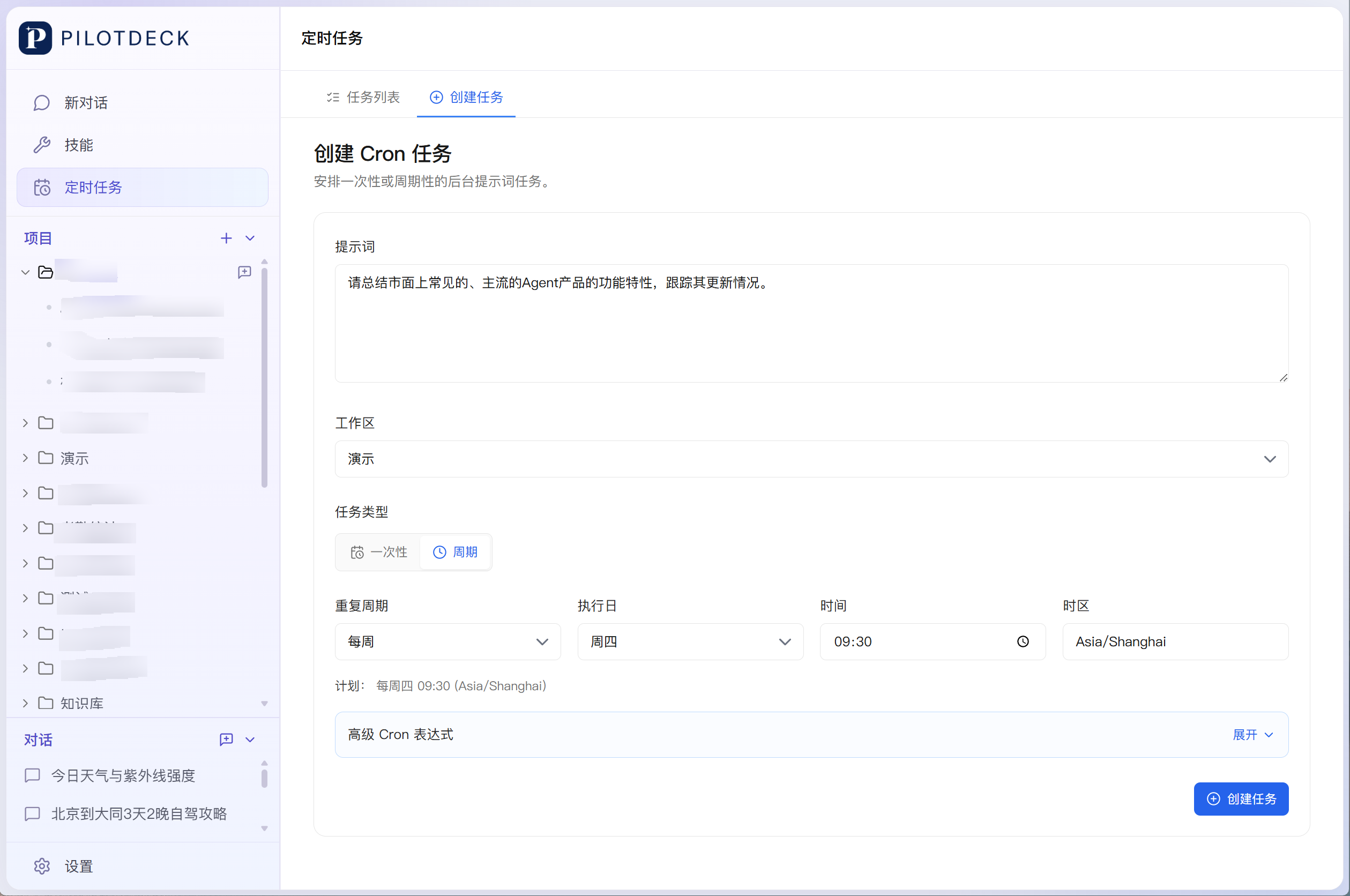Open the 重复周期 dropdown set to 每周
This screenshot has height=896, width=1350.
[447, 641]
